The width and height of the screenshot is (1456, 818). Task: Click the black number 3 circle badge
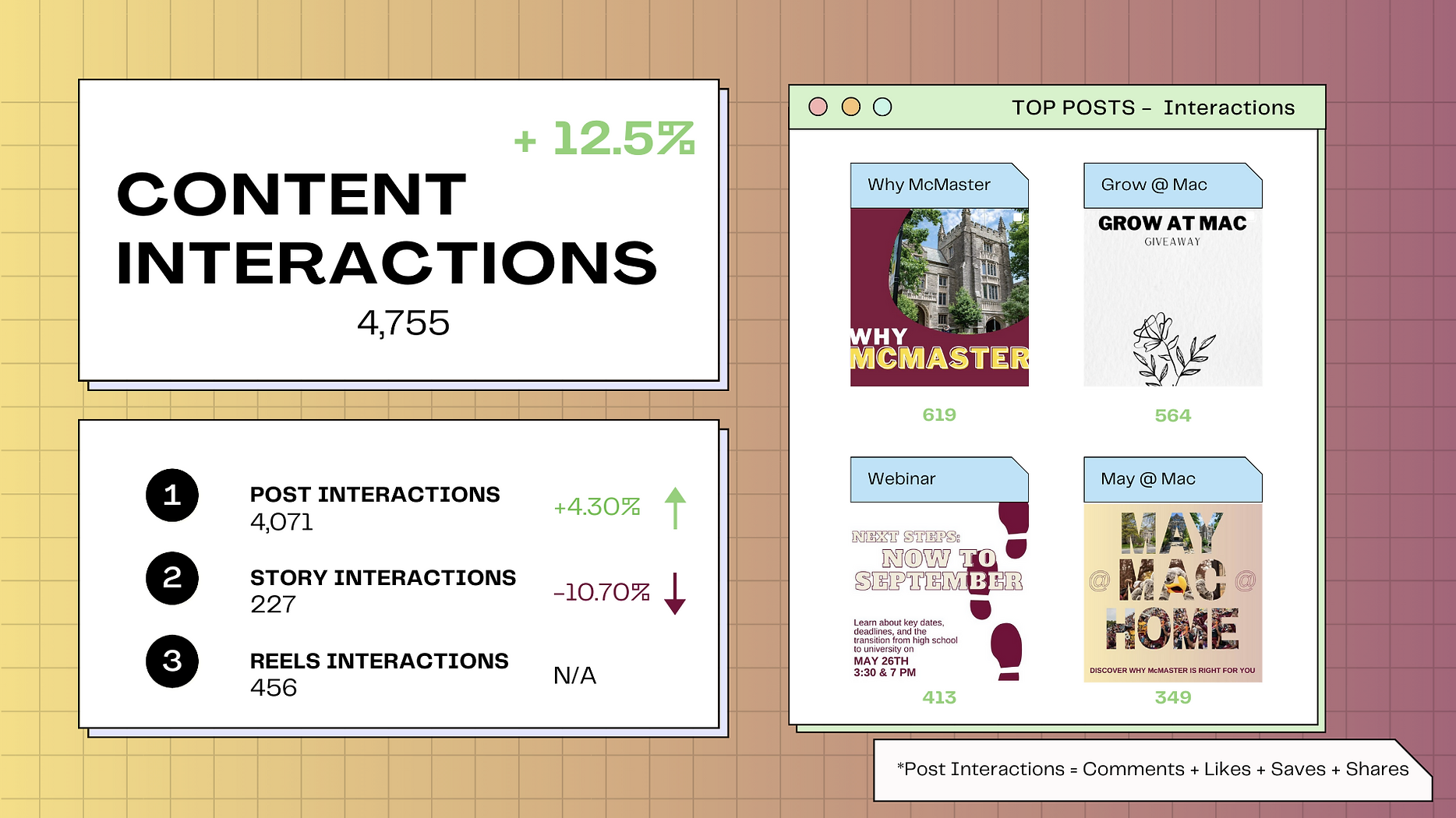pyautogui.click(x=172, y=661)
